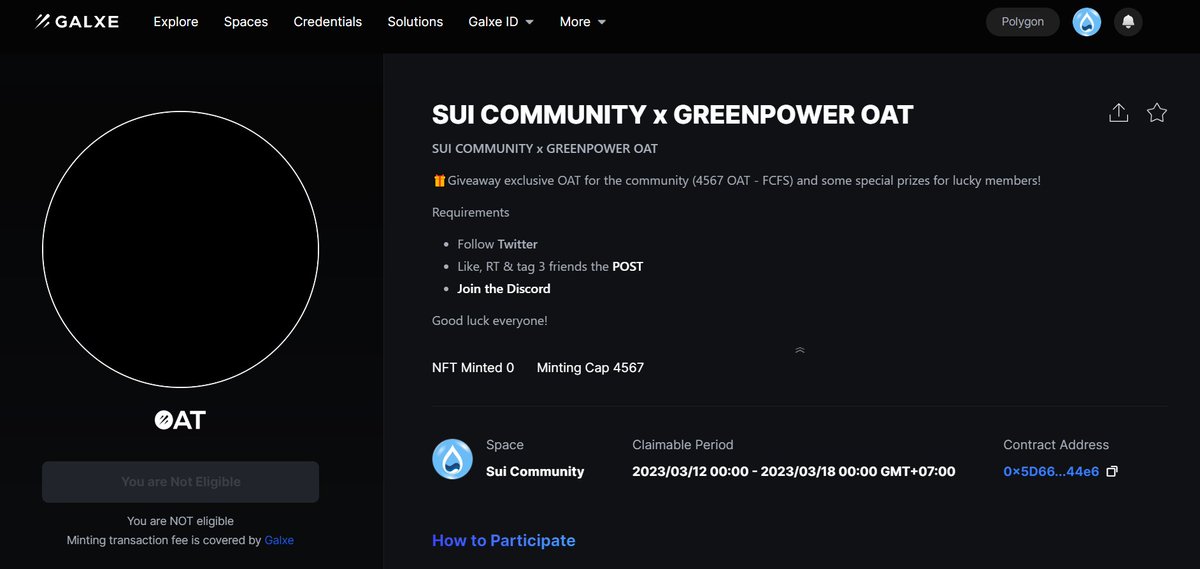Copy the contract address with copy icon
The image size is (1200, 569).
click(x=1112, y=471)
